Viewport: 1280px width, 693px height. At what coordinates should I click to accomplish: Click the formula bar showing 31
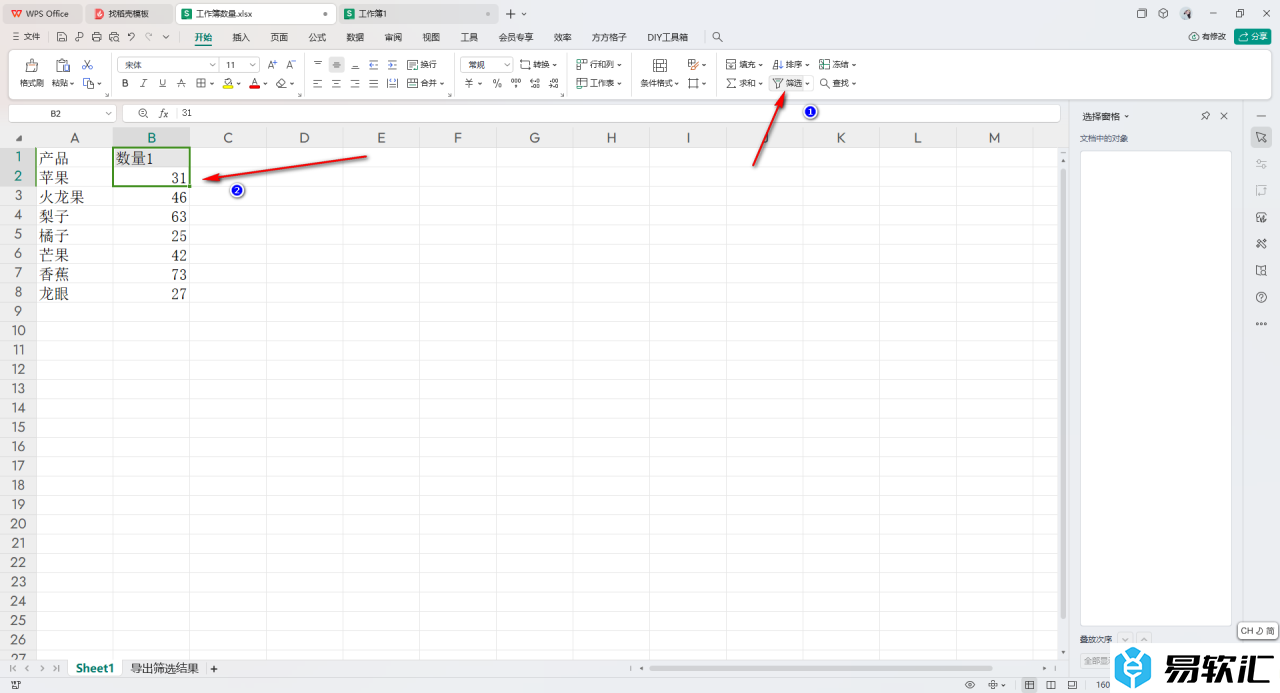pyautogui.click(x=618, y=113)
